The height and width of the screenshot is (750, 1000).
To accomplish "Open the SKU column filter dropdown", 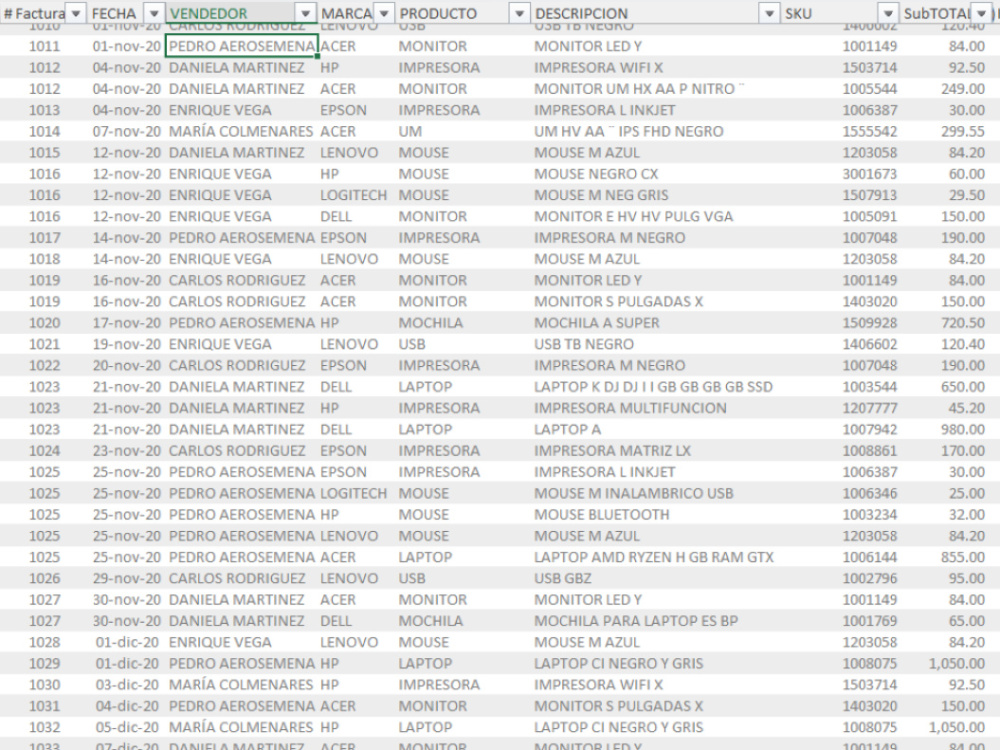I will pyautogui.click(x=888, y=13).
